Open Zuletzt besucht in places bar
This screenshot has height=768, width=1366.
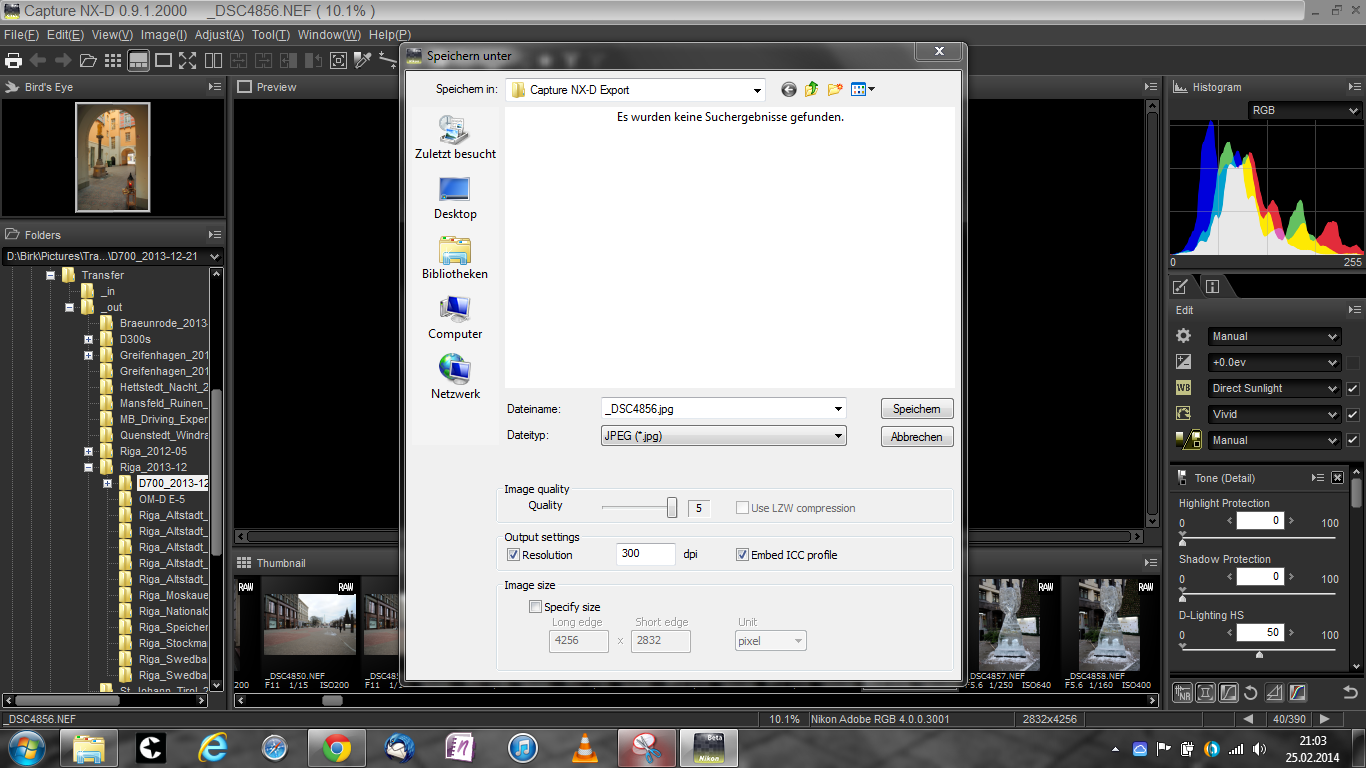click(455, 138)
